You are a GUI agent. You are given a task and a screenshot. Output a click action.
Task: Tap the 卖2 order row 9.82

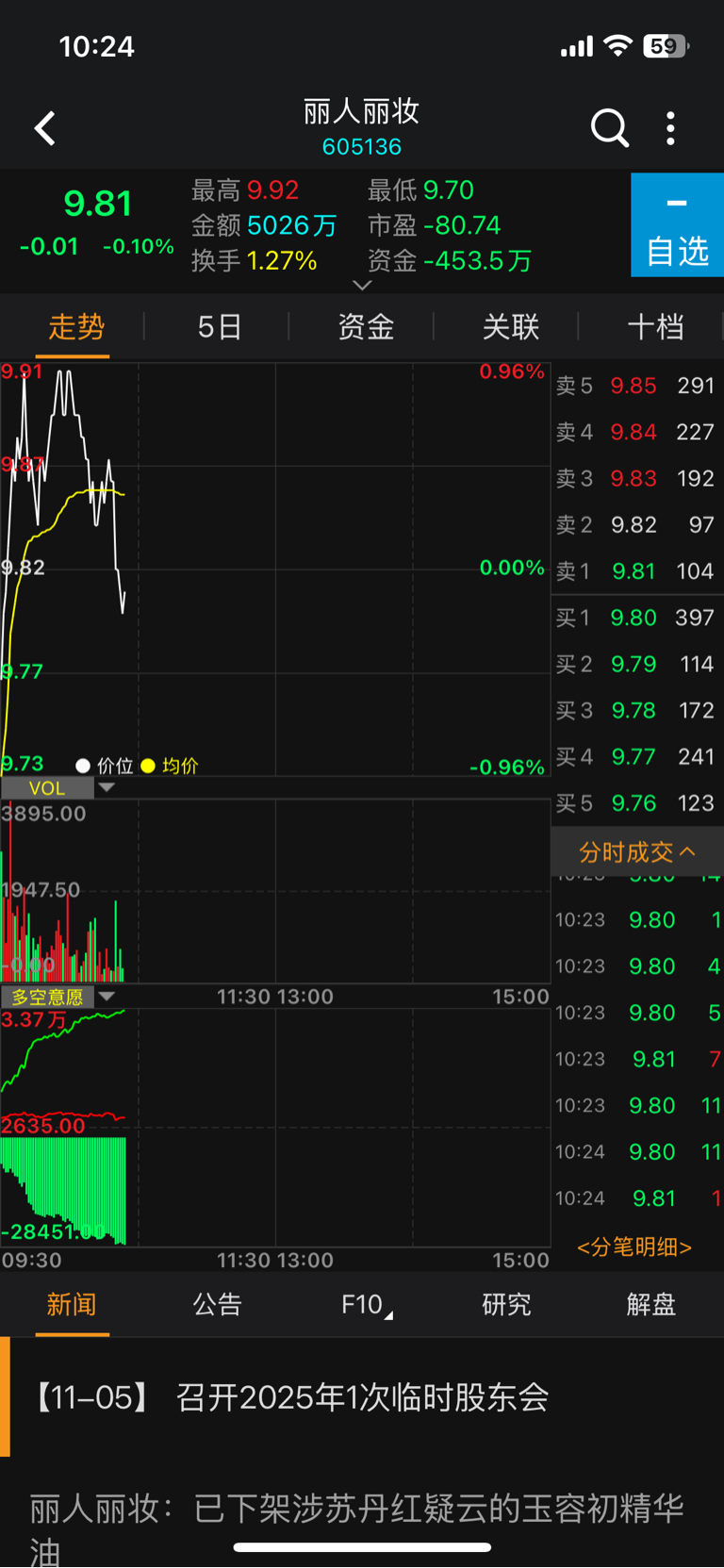point(636,524)
